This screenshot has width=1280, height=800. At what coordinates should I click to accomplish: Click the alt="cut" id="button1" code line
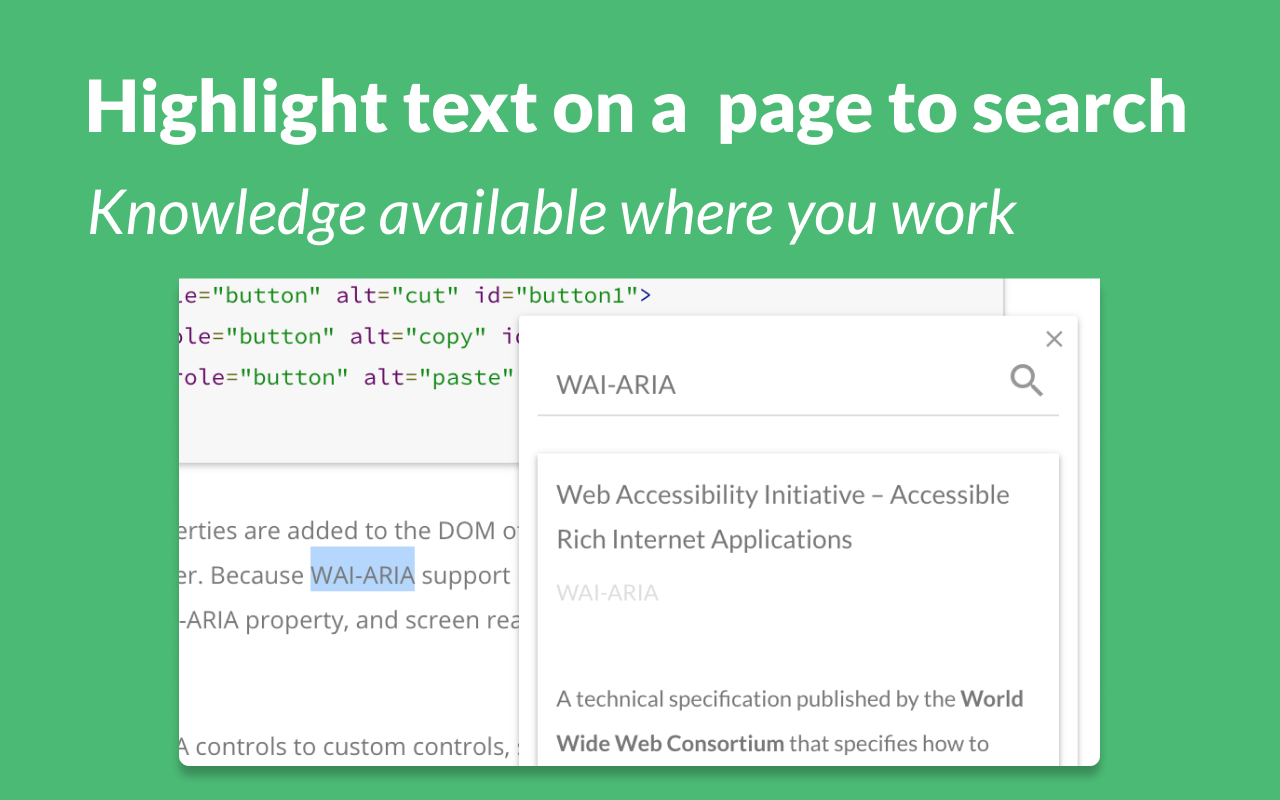(x=416, y=295)
